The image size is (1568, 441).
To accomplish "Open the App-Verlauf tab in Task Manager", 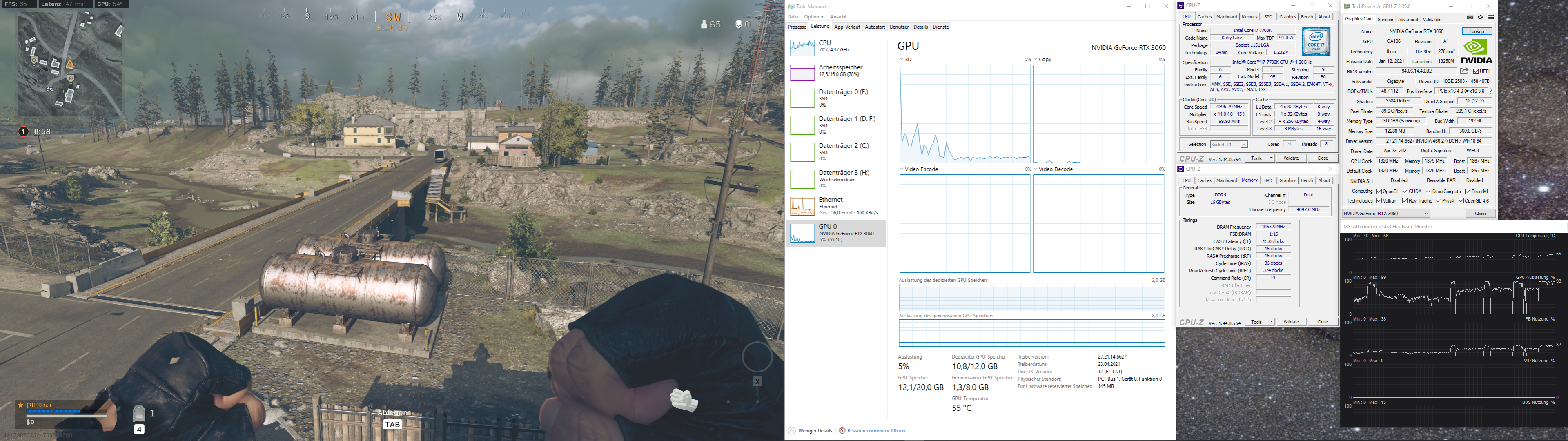I will [x=847, y=27].
